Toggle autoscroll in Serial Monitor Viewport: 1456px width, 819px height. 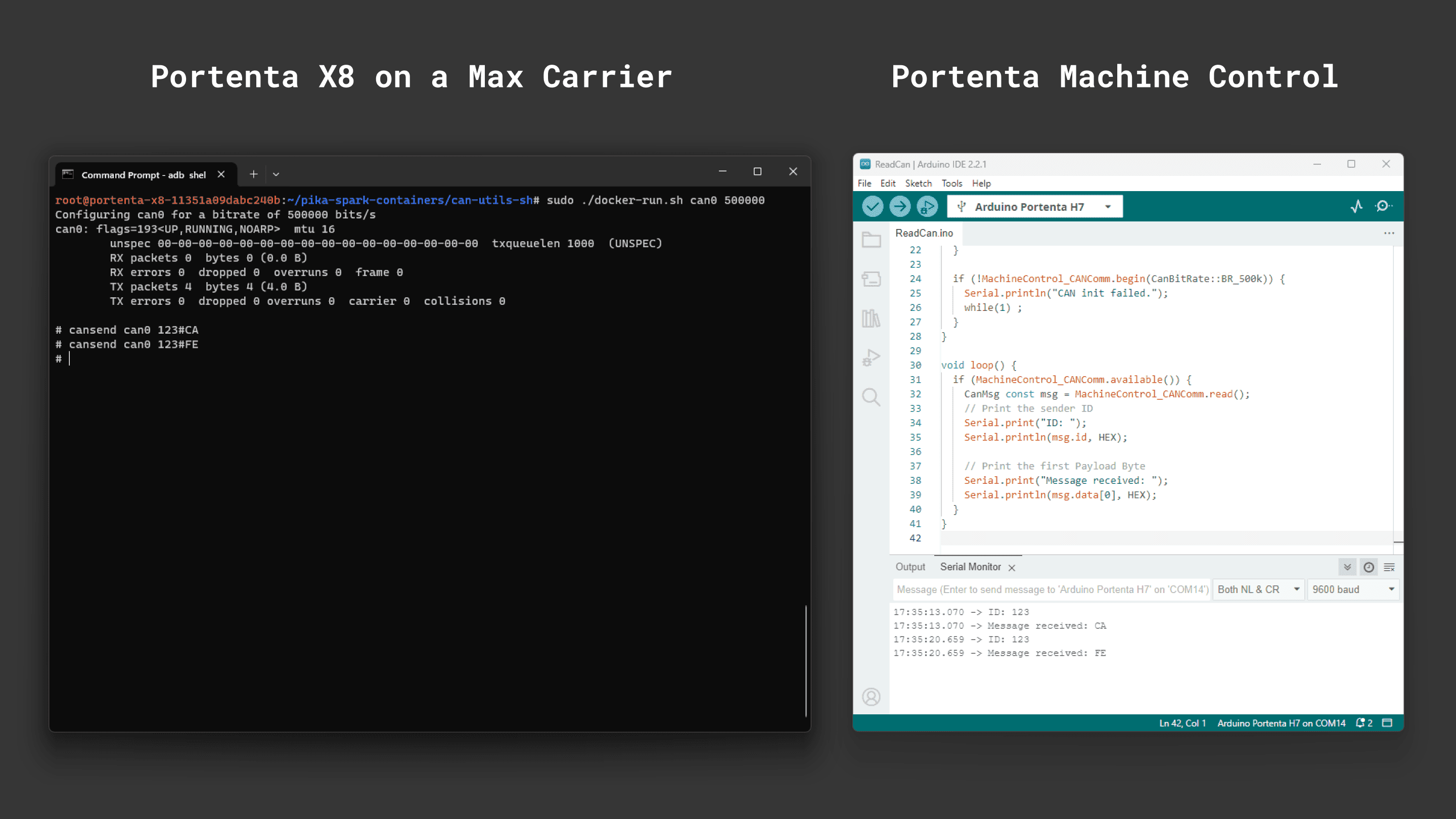(1347, 567)
